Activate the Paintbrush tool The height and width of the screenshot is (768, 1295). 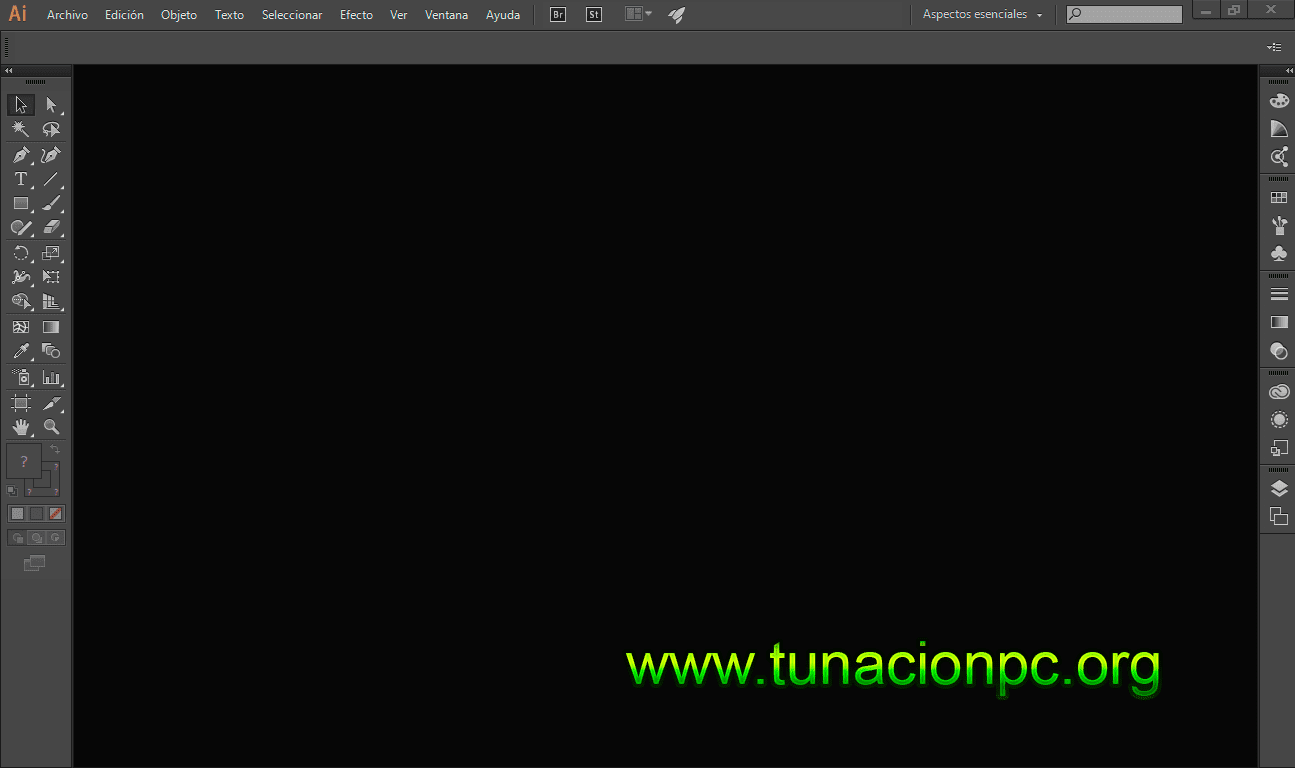(x=51, y=203)
